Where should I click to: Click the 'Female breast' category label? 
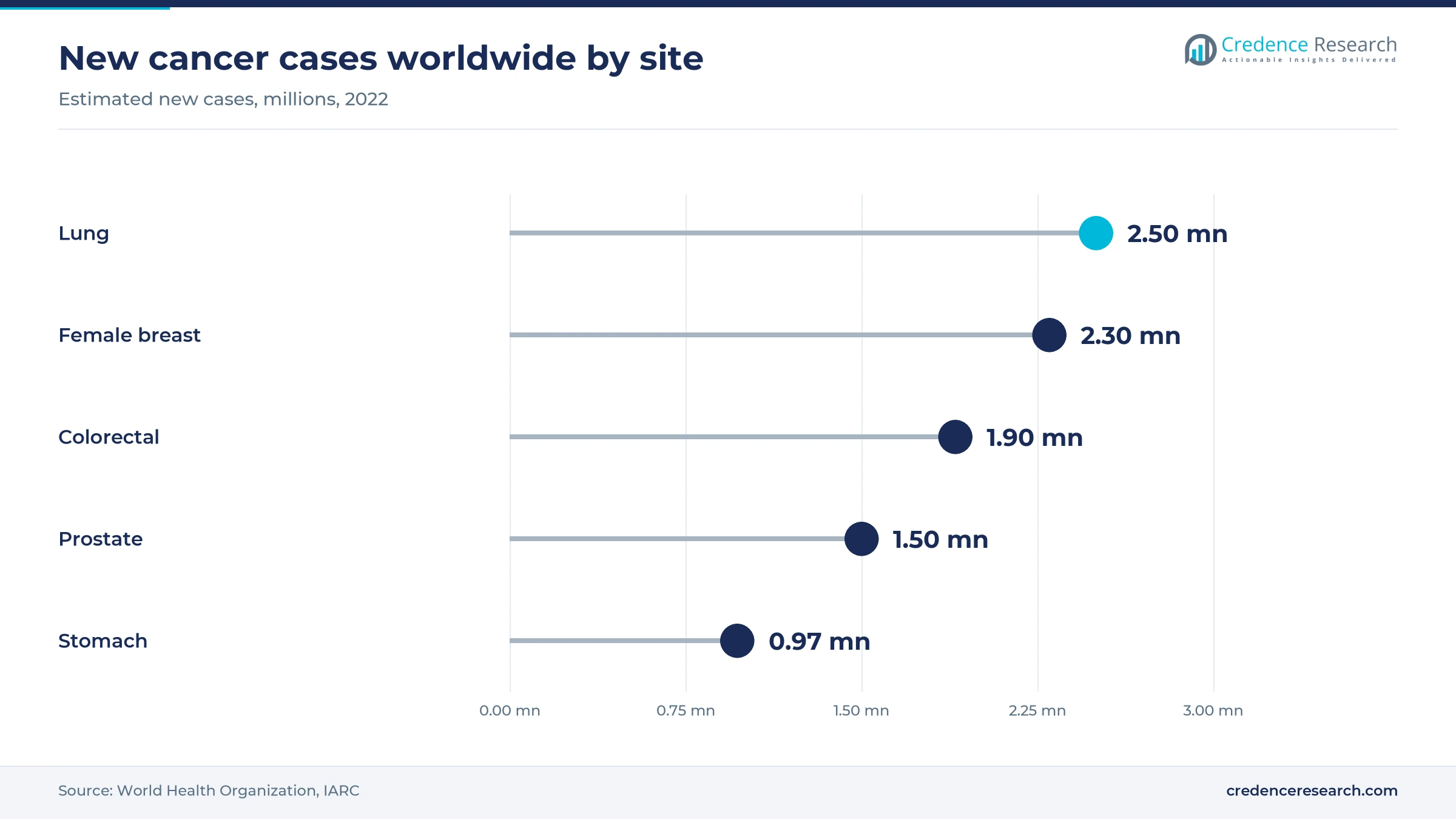tap(129, 335)
